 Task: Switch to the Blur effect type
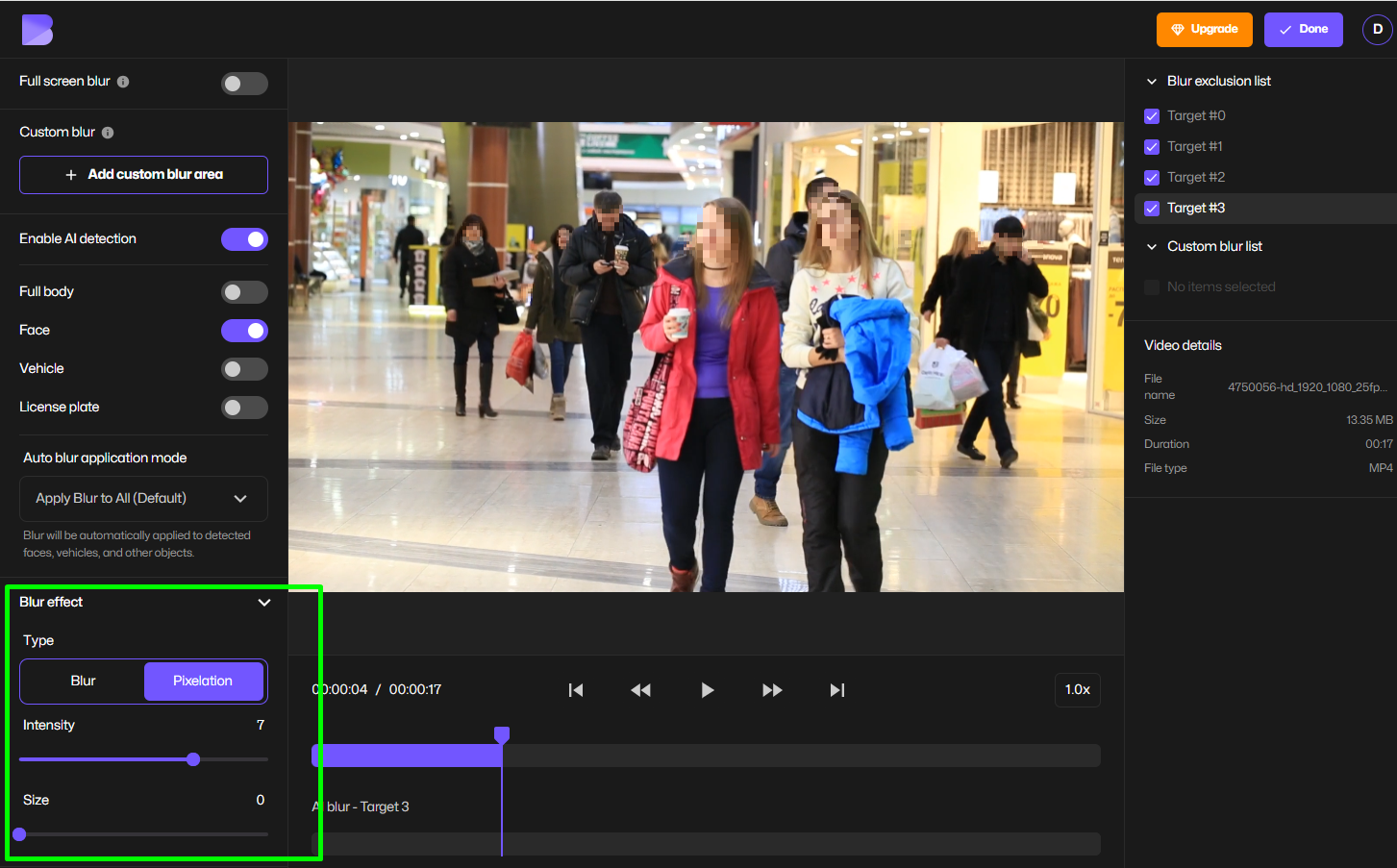[82, 681]
